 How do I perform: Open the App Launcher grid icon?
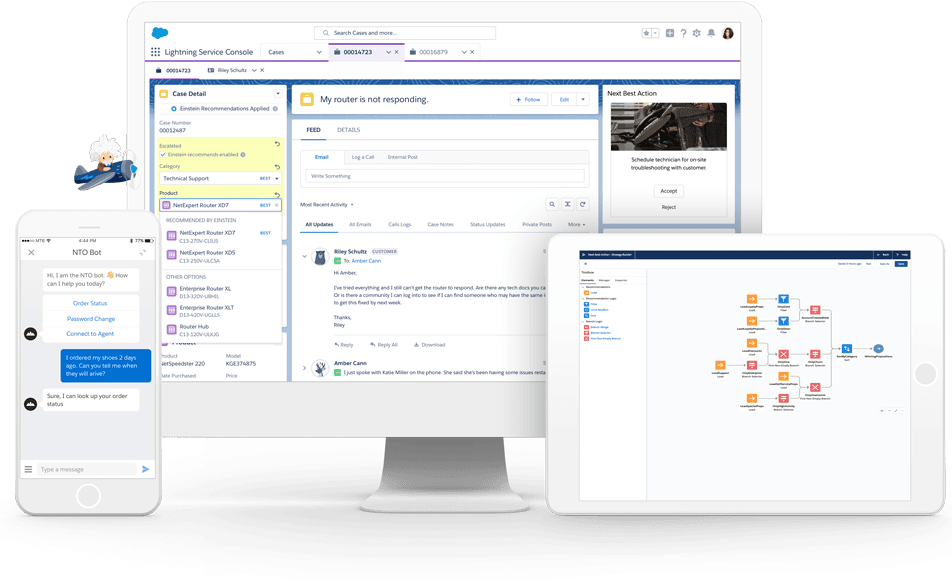(155, 52)
